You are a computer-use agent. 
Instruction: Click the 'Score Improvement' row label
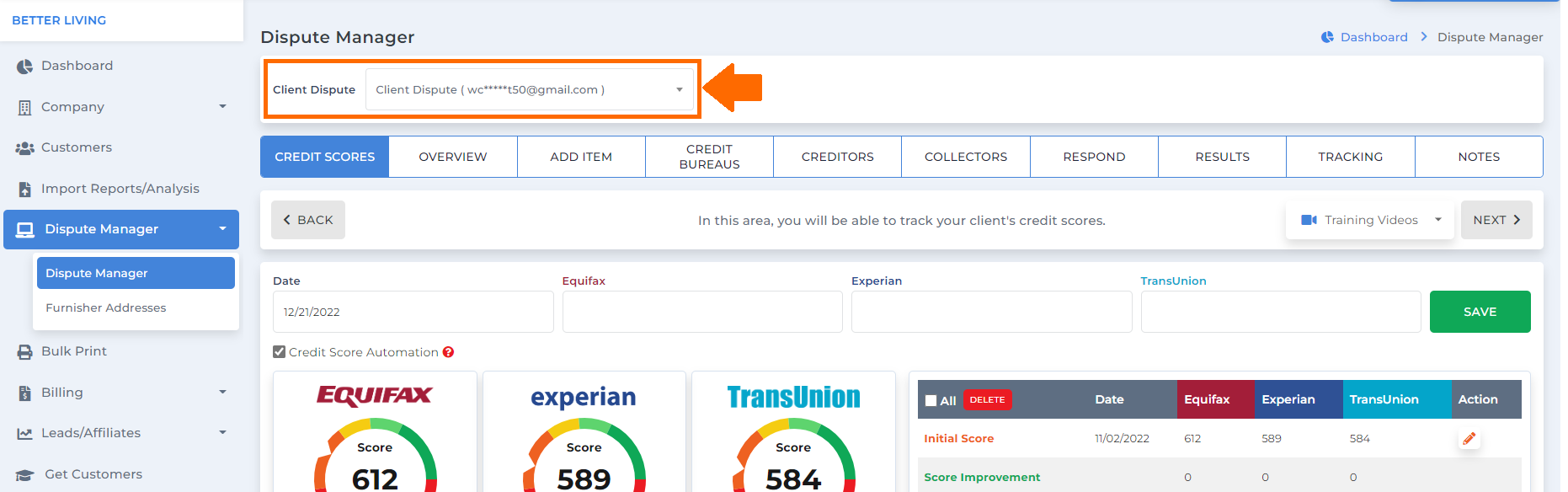pyautogui.click(x=982, y=478)
